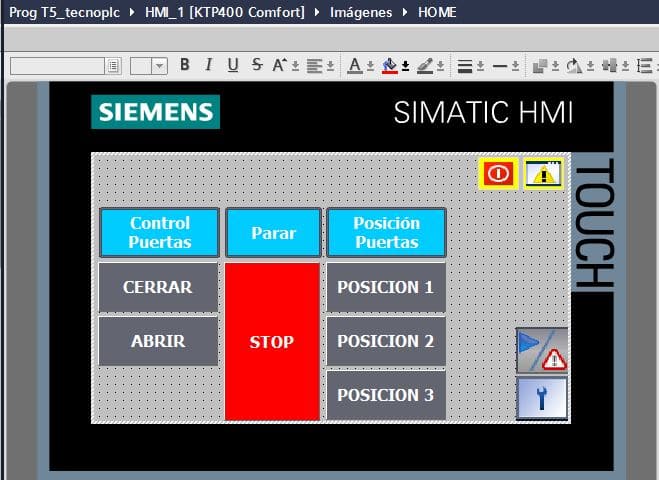The height and width of the screenshot is (480, 659).
Task: Click the font size increase icon
Action: pos(282,66)
